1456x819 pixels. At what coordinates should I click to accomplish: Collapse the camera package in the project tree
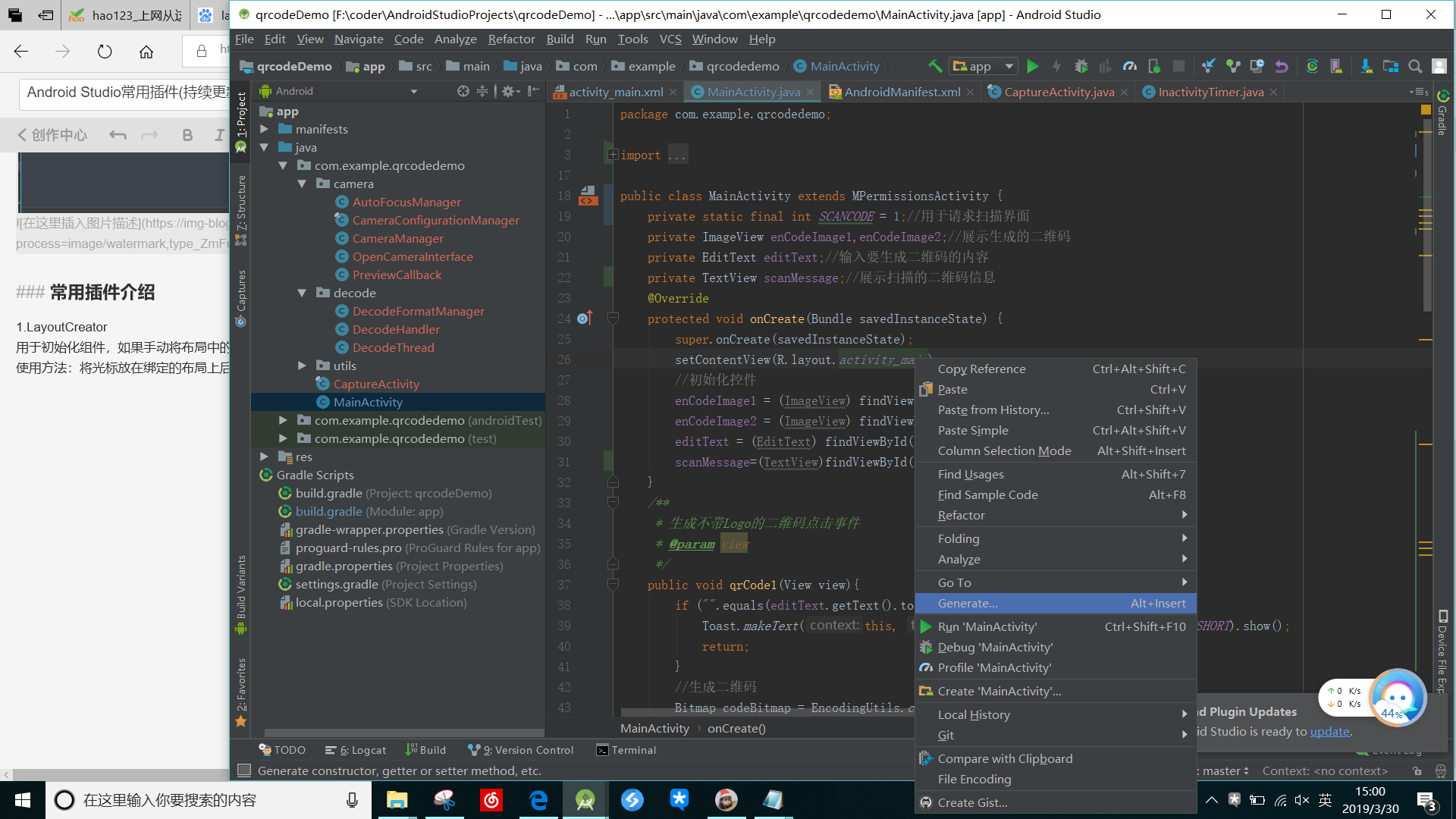(x=302, y=184)
